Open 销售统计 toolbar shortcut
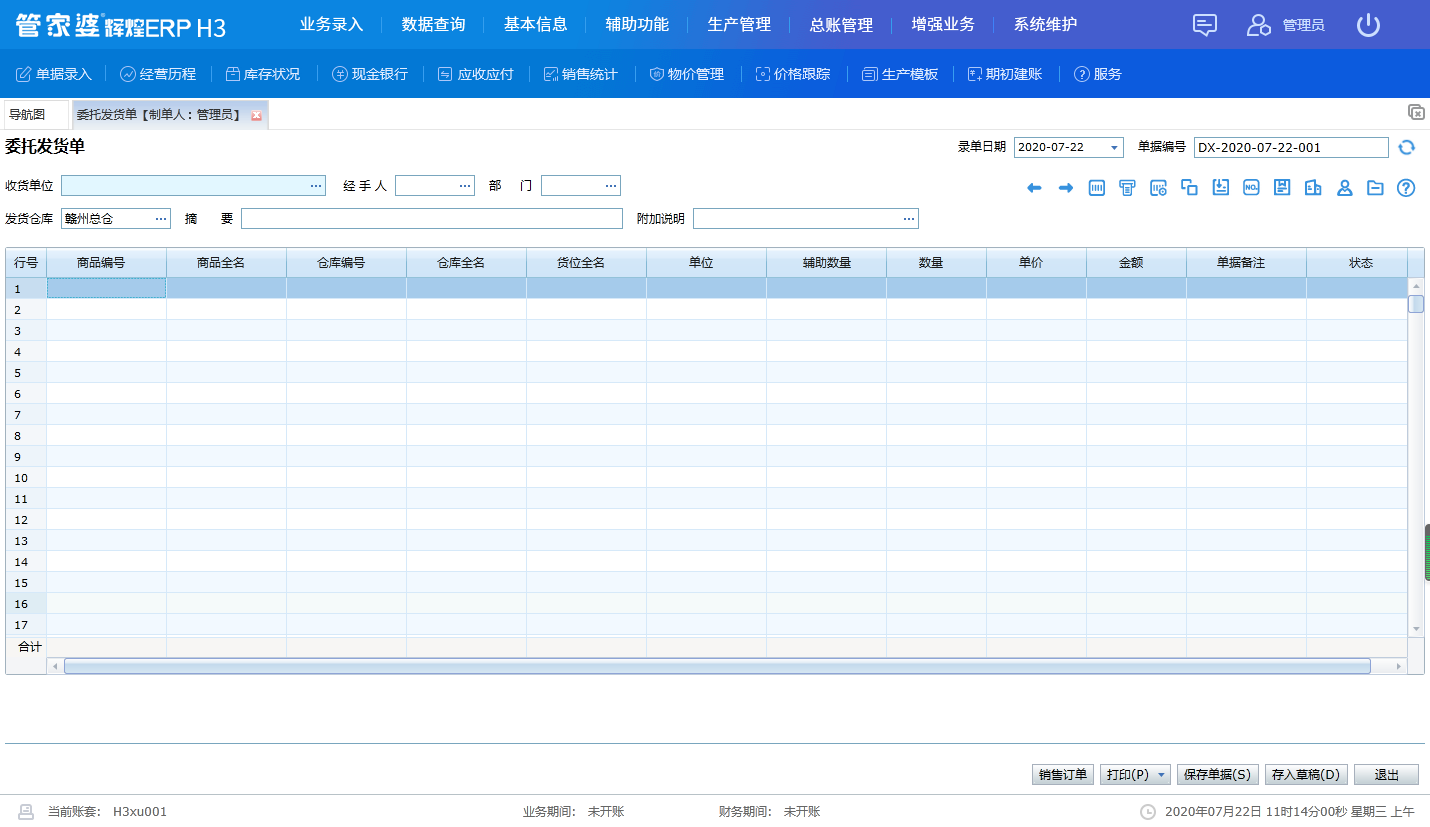The height and width of the screenshot is (827, 1430). coord(580,74)
